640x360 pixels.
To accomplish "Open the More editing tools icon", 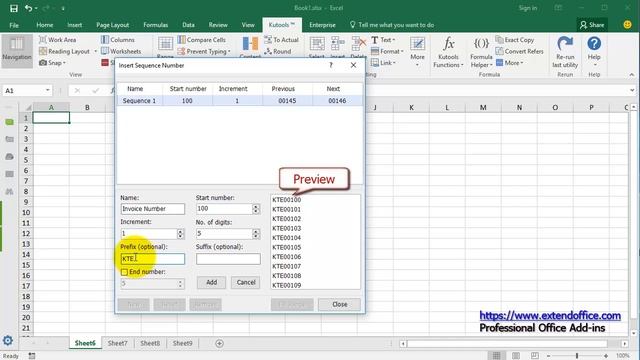I will pyautogui.click(x=417, y=44).
